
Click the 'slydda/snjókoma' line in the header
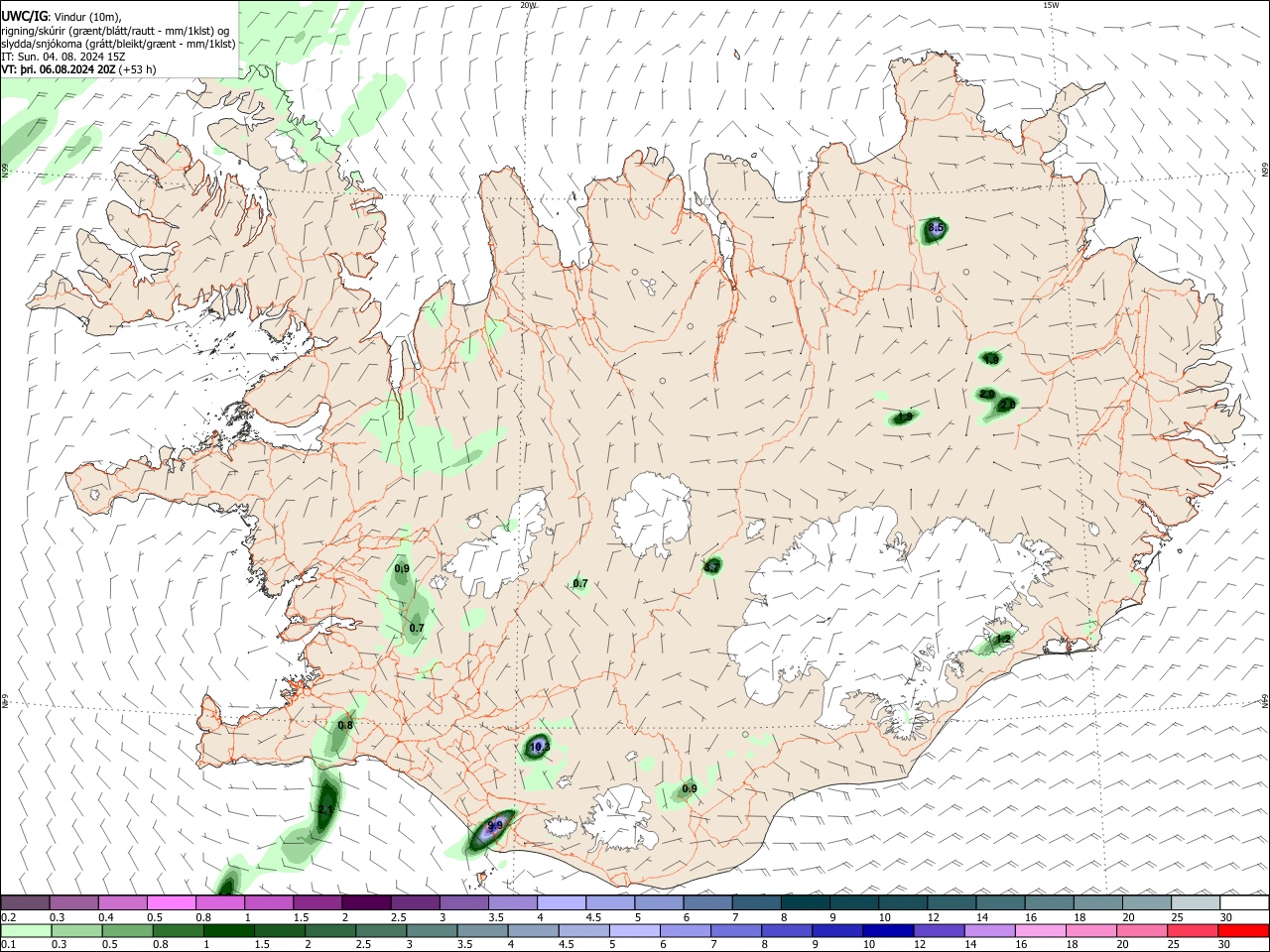[x=118, y=44]
